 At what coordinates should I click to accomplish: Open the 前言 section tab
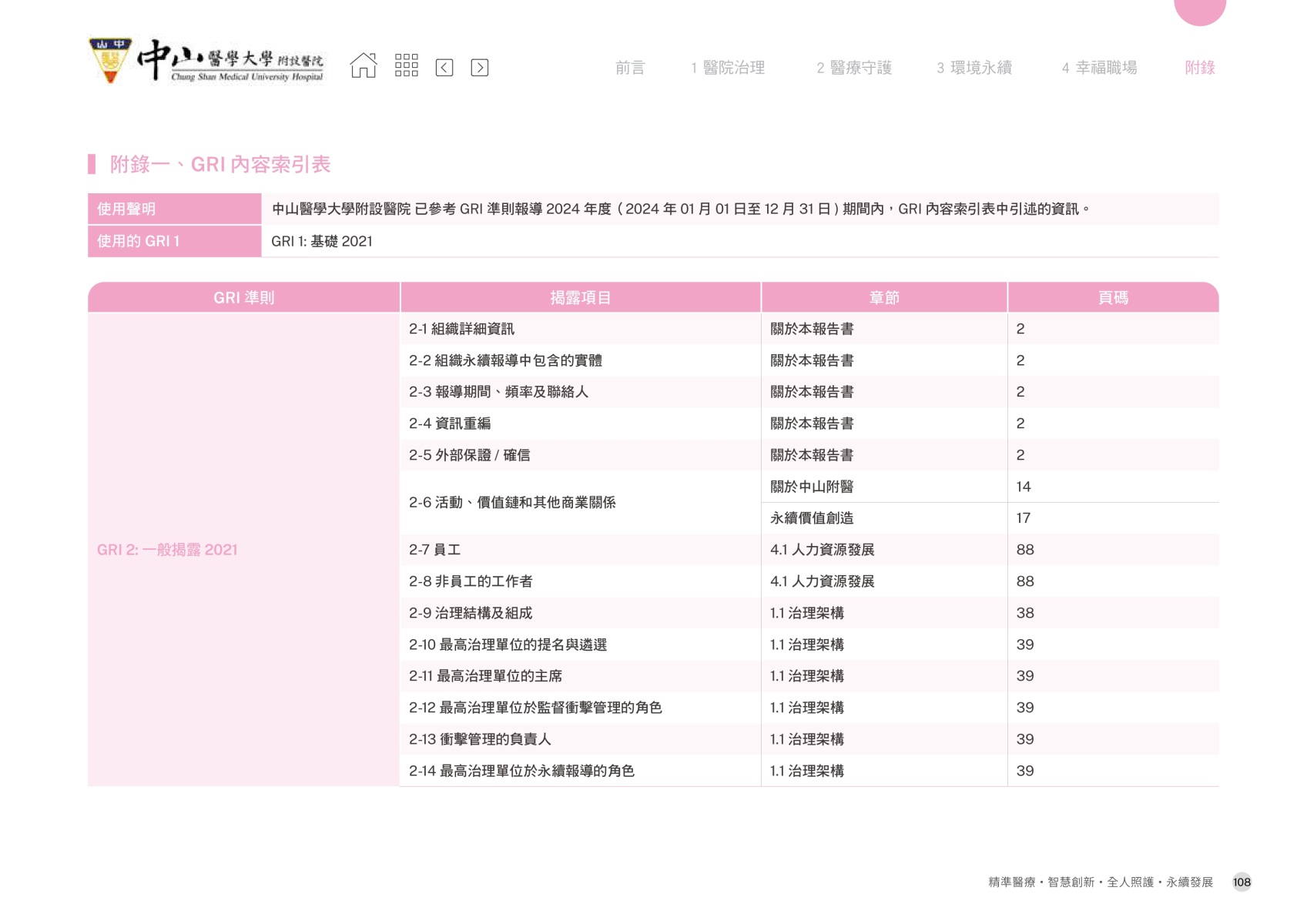coord(629,68)
